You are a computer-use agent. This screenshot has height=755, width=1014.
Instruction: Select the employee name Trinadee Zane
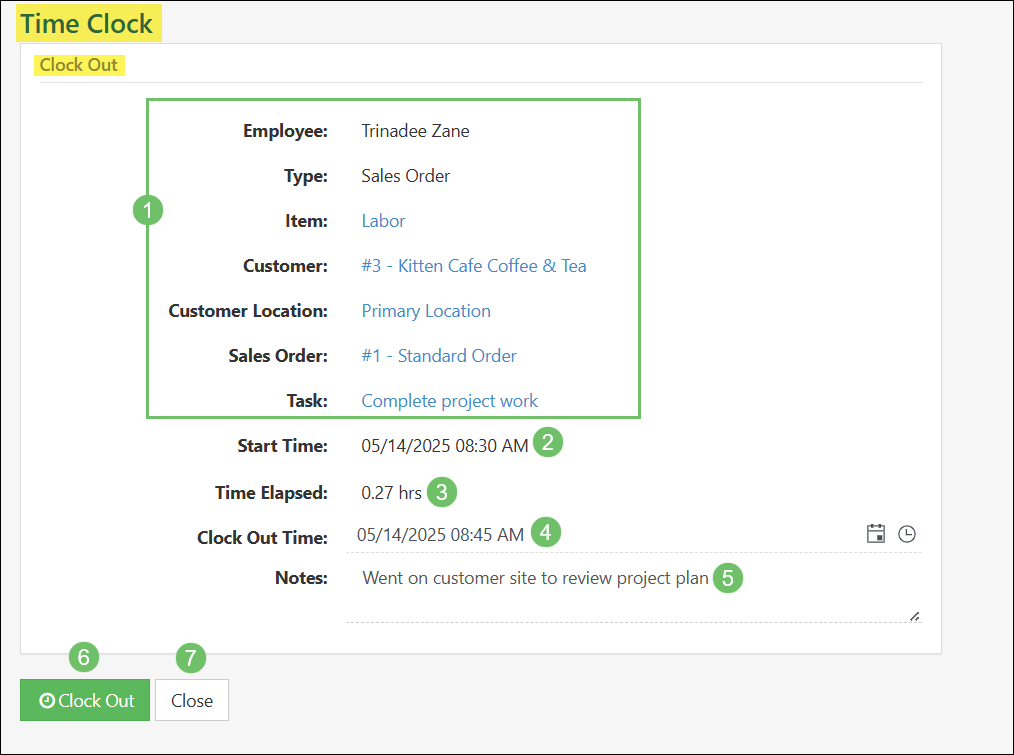(x=415, y=131)
